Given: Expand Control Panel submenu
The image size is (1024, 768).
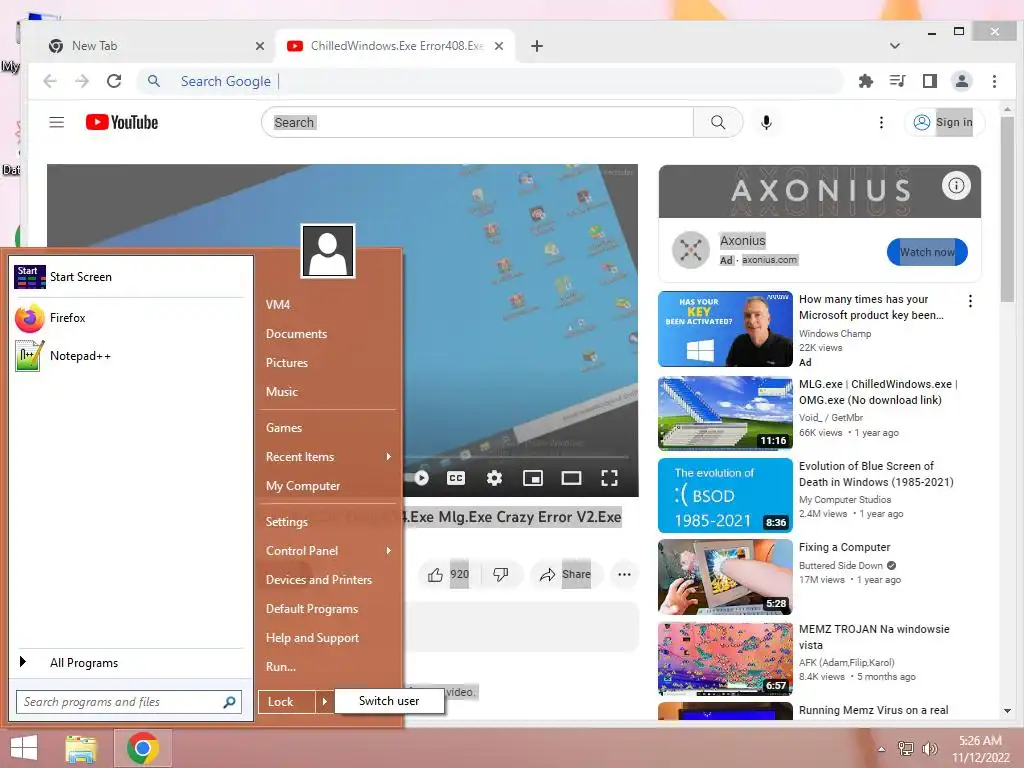Looking at the screenshot, I should pyautogui.click(x=328, y=551).
